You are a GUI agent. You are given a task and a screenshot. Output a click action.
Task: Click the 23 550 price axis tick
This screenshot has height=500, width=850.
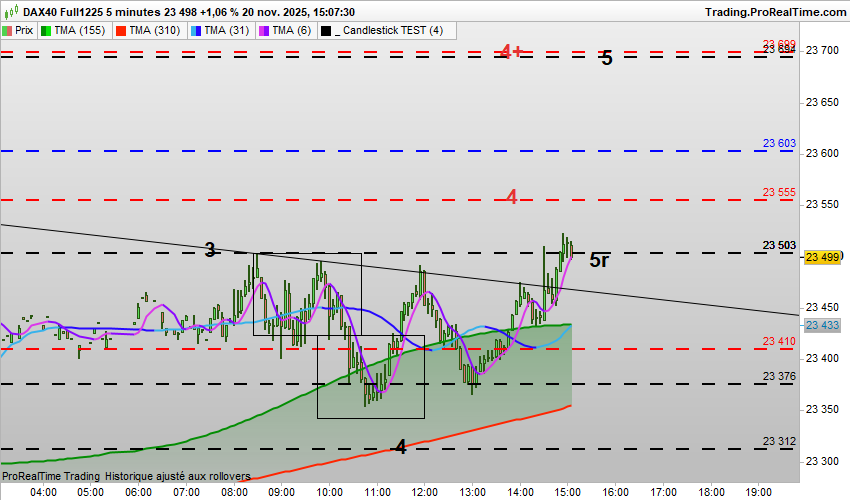pyautogui.click(x=822, y=204)
